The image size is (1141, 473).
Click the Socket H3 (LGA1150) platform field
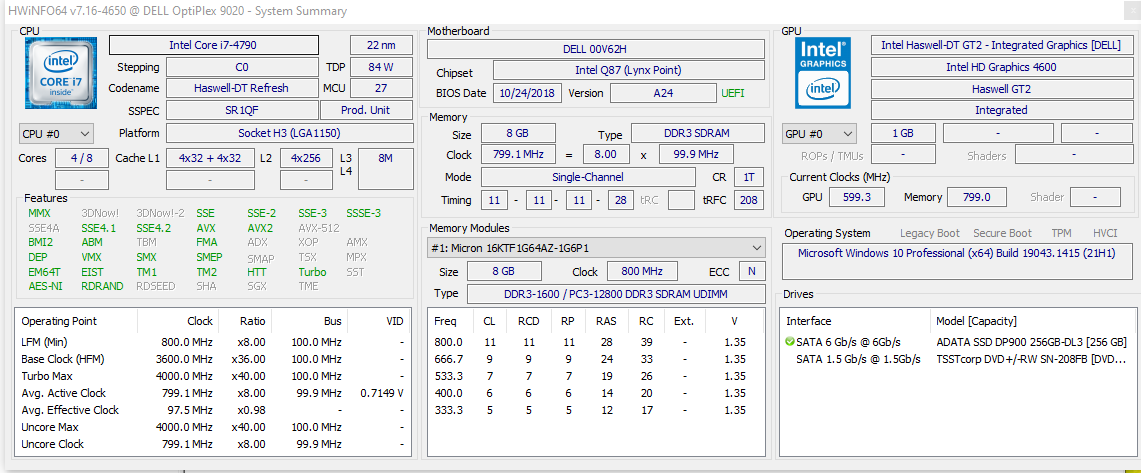click(x=289, y=133)
